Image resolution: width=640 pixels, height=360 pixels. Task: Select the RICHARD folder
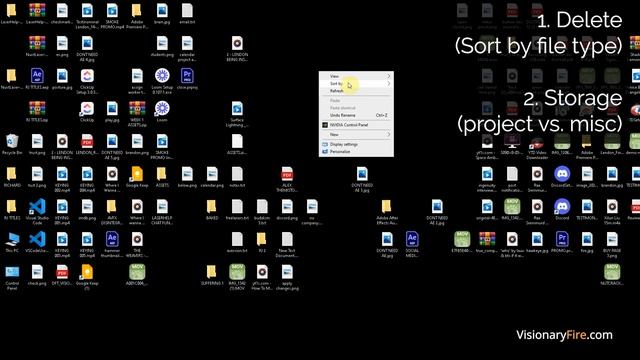(12, 178)
